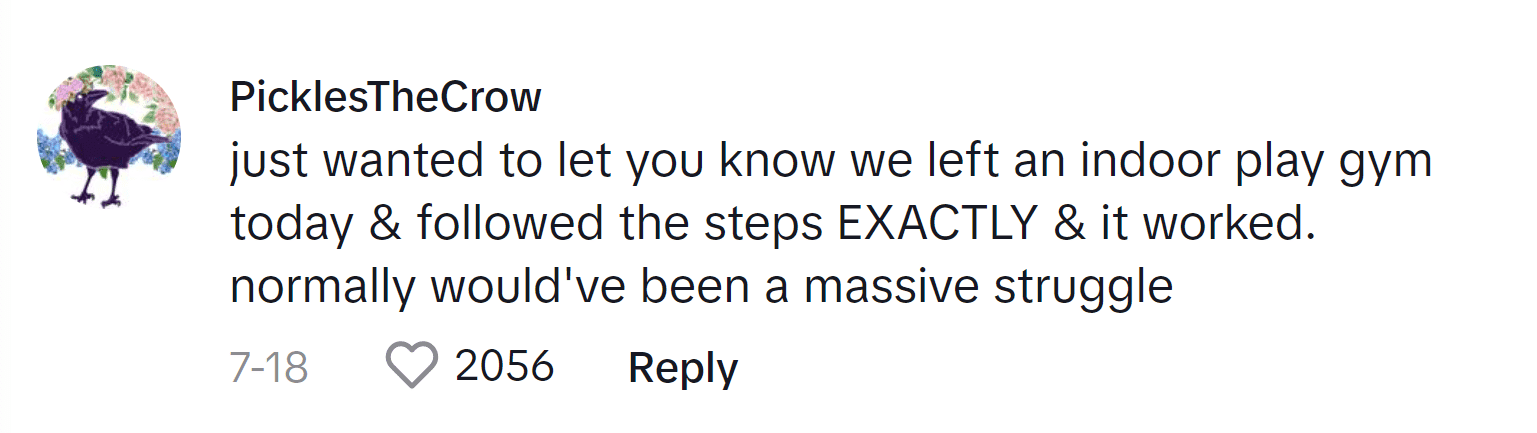
Task: Click the "massive struggle" comment line
Action: (x=701, y=288)
